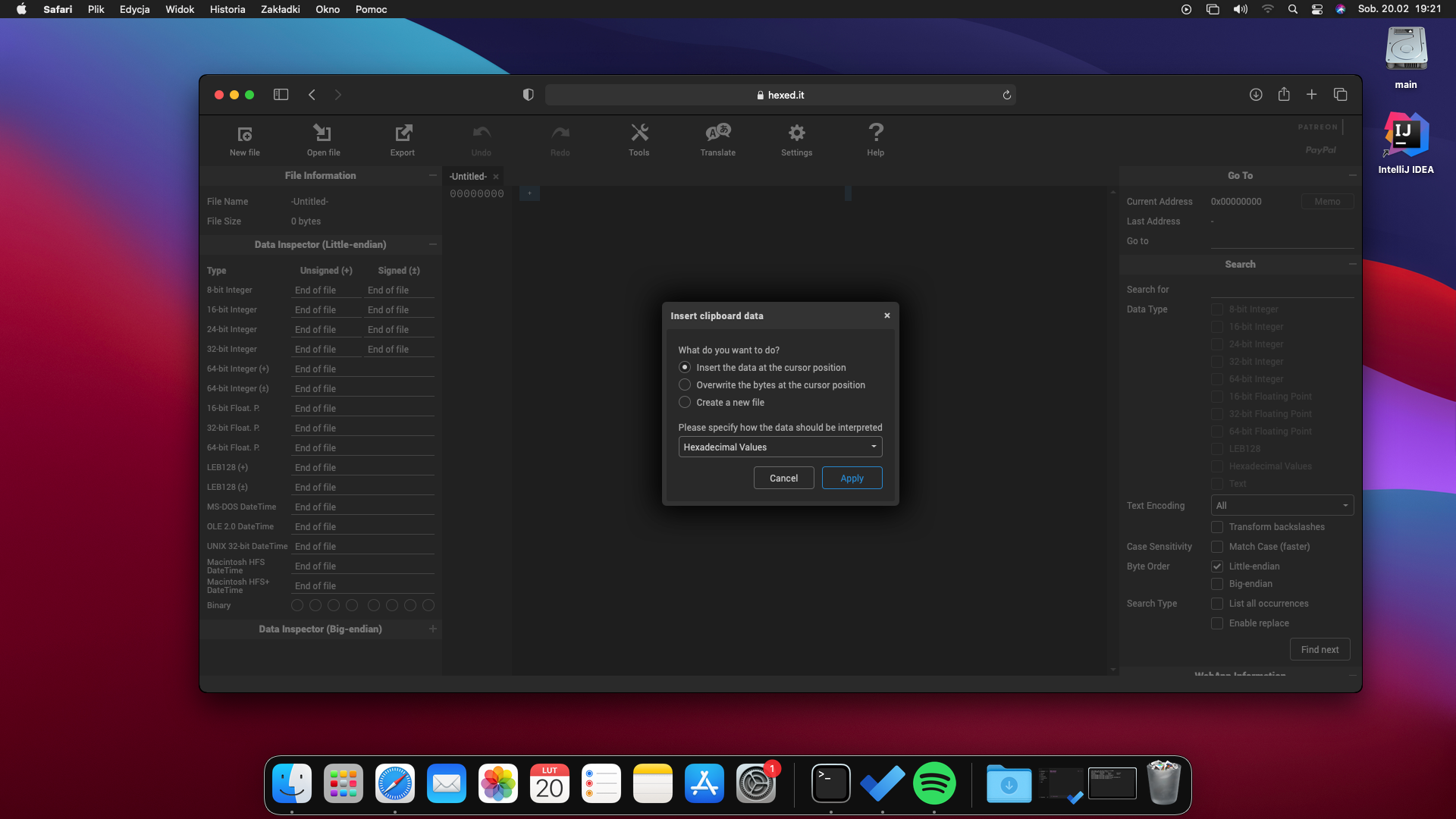The image size is (1456, 819).
Task: Expand Data Inspector Big-endian section
Action: 433,628
